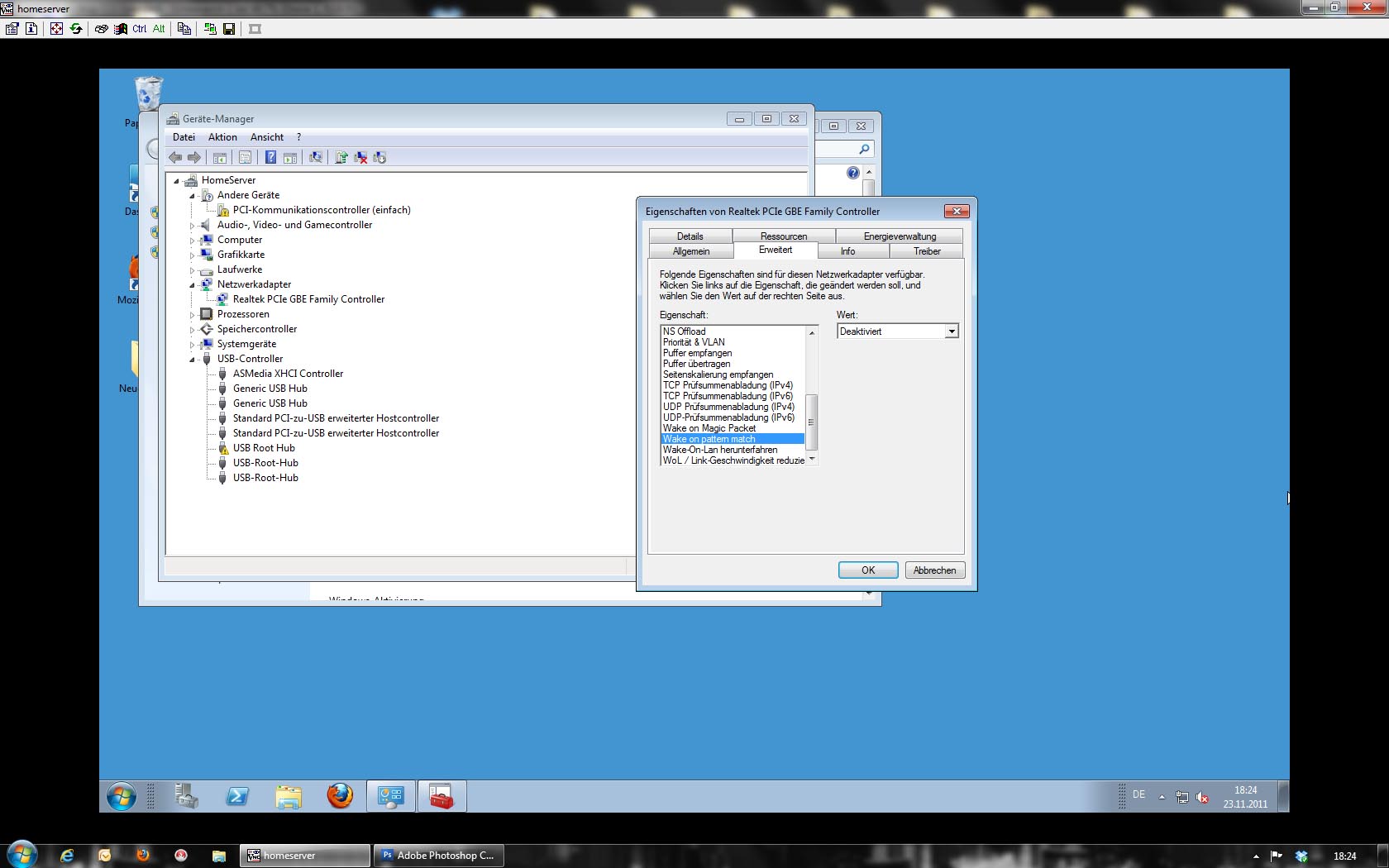This screenshot has height=868, width=1389.
Task: Click uninstall device toolbar icon
Action: pyautogui.click(x=360, y=157)
